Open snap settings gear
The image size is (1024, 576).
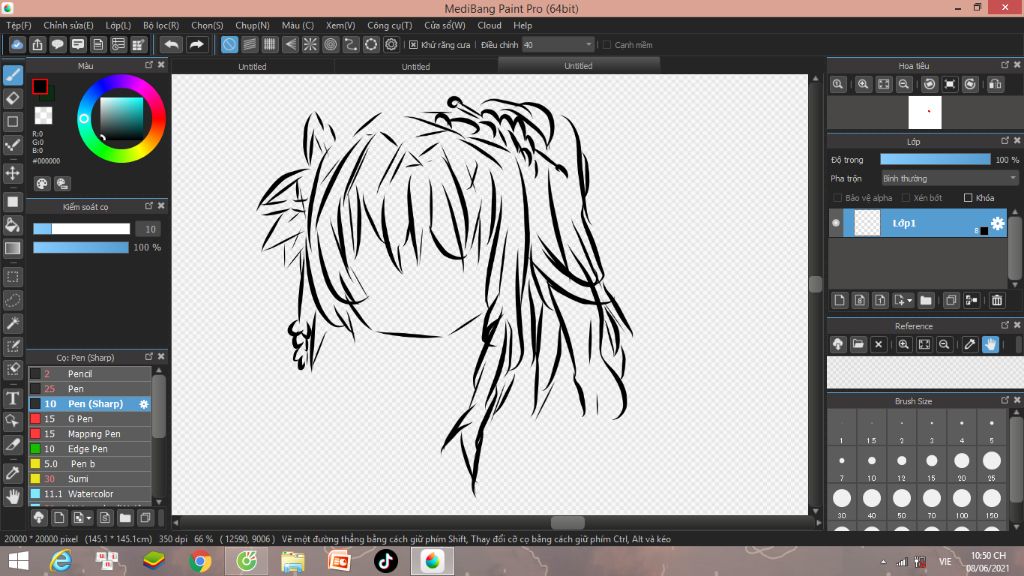click(x=391, y=44)
